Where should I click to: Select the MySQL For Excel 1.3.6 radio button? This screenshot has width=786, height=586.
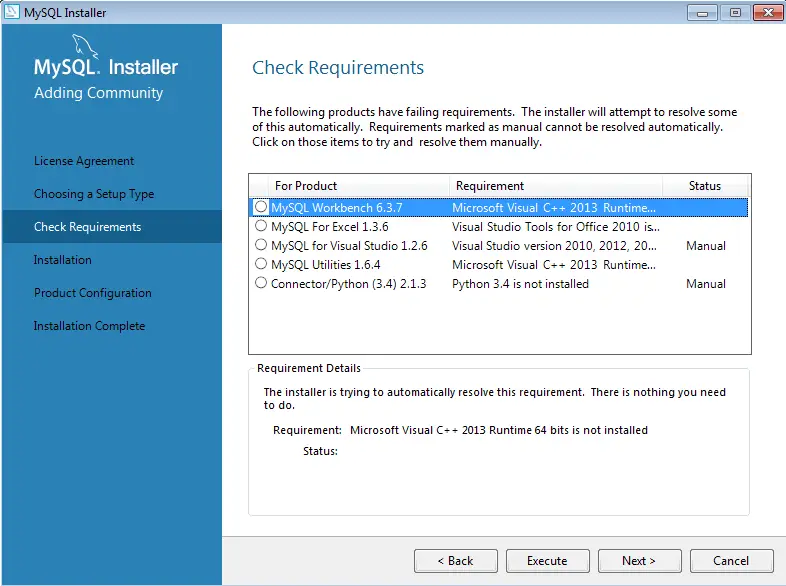pos(261,226)
